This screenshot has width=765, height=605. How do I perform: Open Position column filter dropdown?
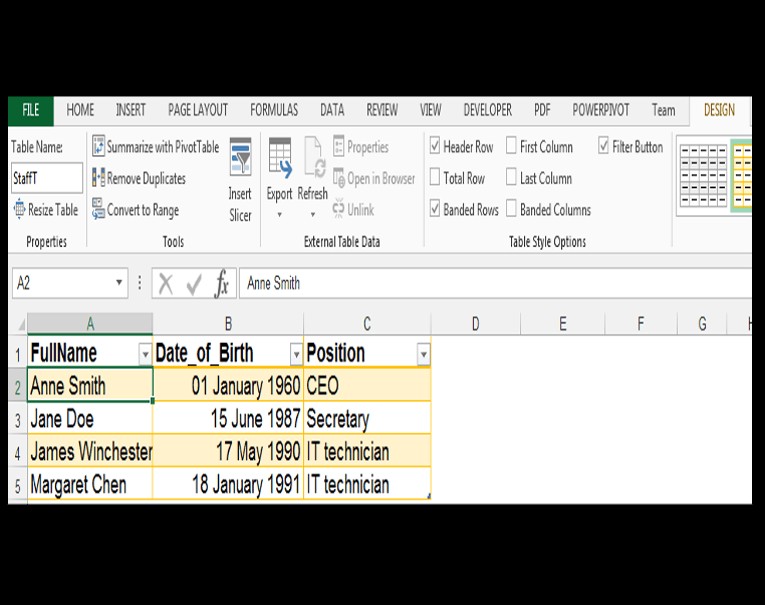click(x=423, y=355)
